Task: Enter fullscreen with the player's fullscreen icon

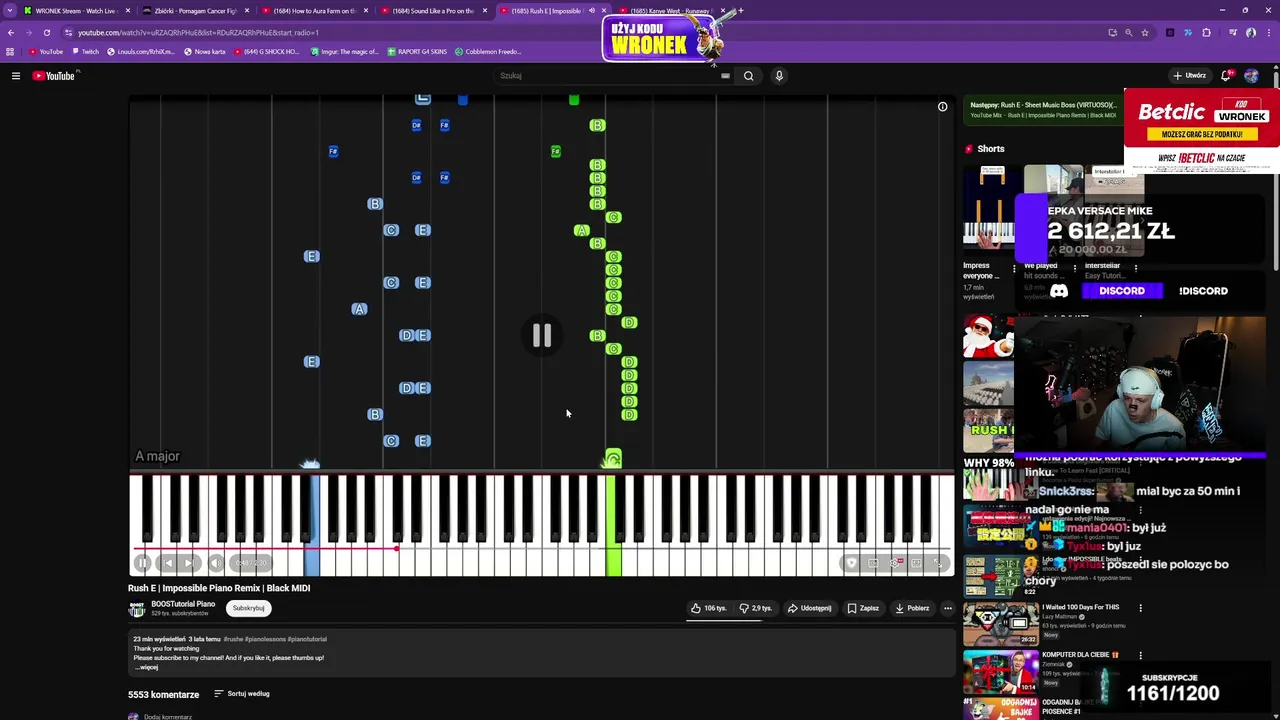Action: (x=938, y=563)
